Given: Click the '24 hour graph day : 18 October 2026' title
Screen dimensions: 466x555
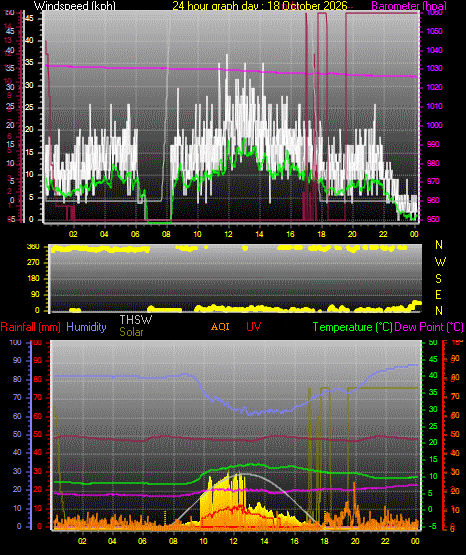Looking at the screenshot, I should [260, 6].
